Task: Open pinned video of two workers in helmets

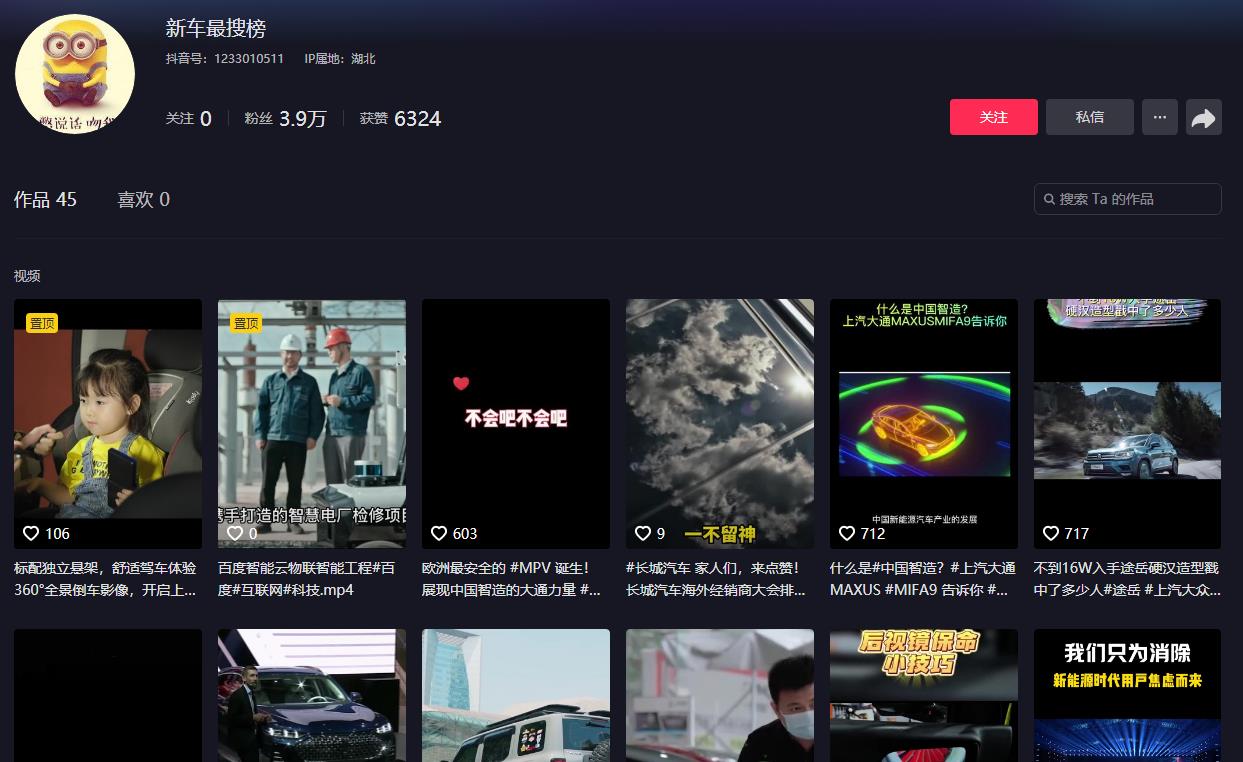Action: (312, 424)
